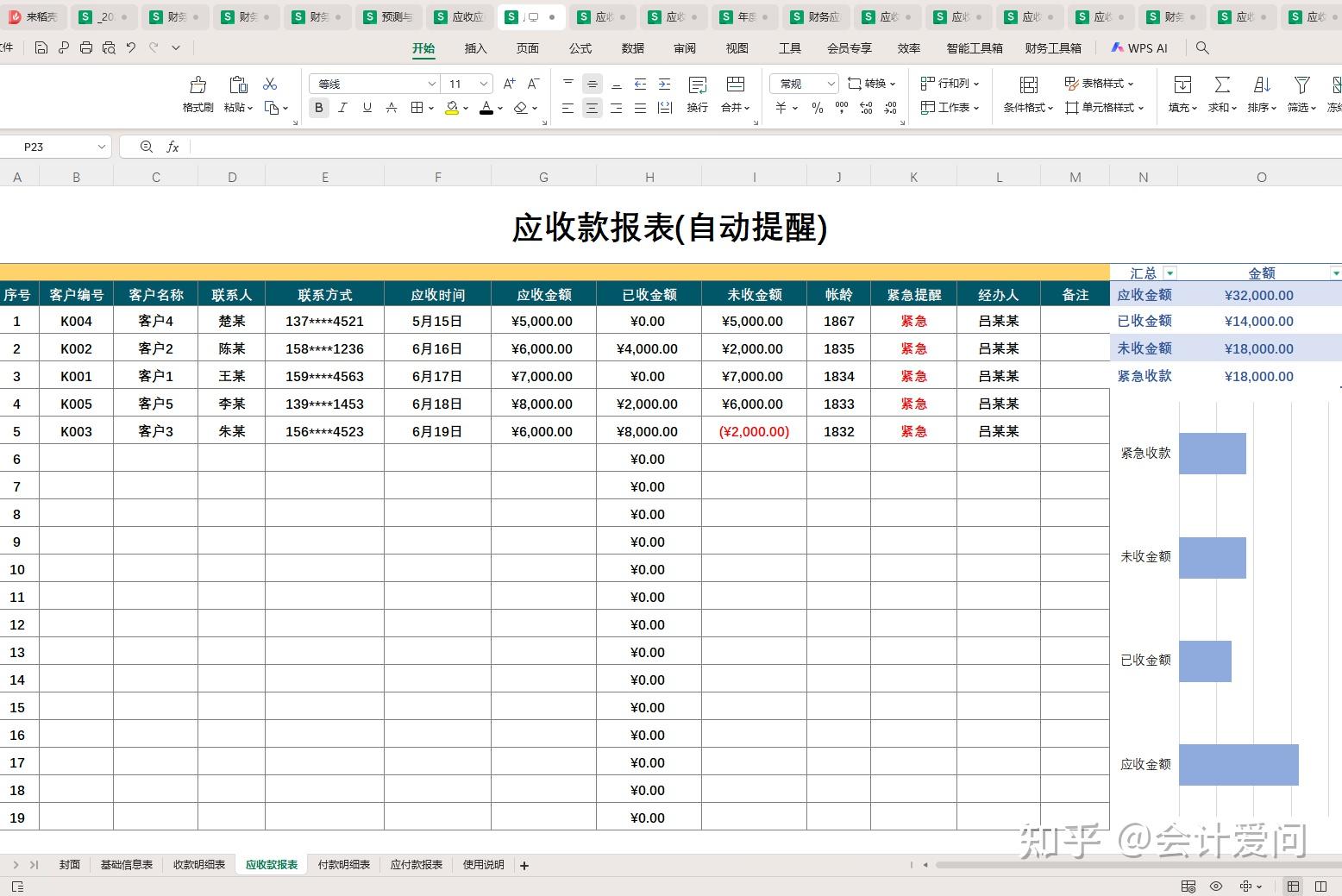Open the Data (数据) ribbon tab

coord(633,48)
